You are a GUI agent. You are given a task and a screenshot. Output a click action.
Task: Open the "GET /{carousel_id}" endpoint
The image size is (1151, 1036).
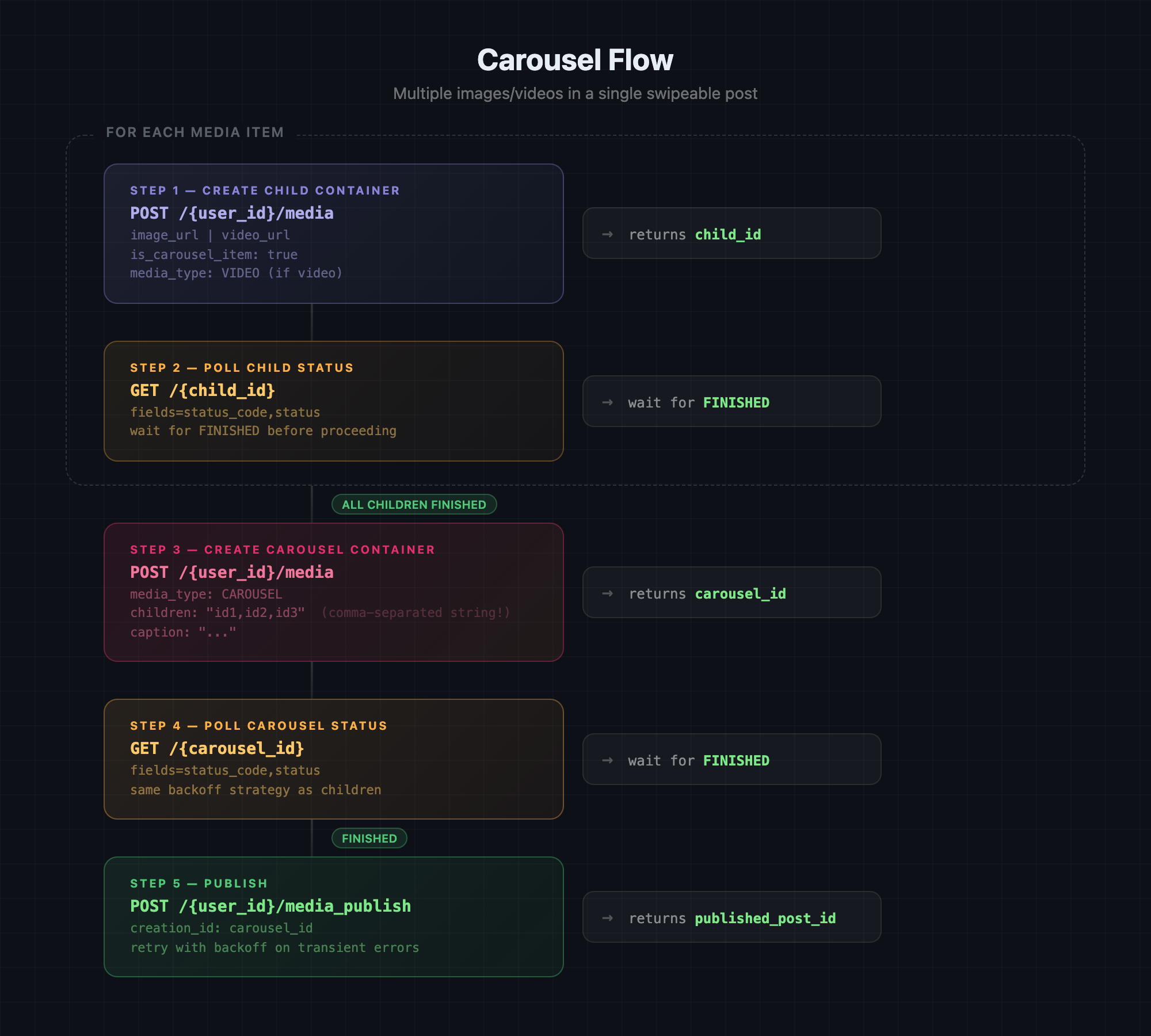click(217, 749)
